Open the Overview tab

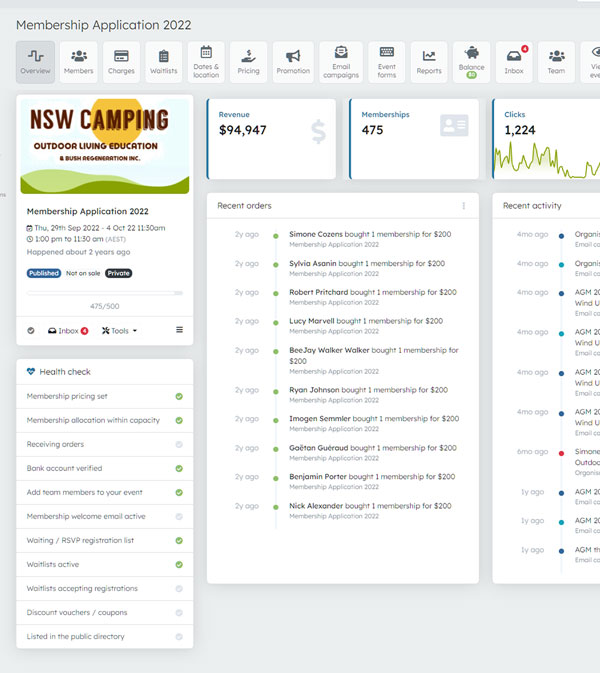pyautogui.click(x=36, y=62)
